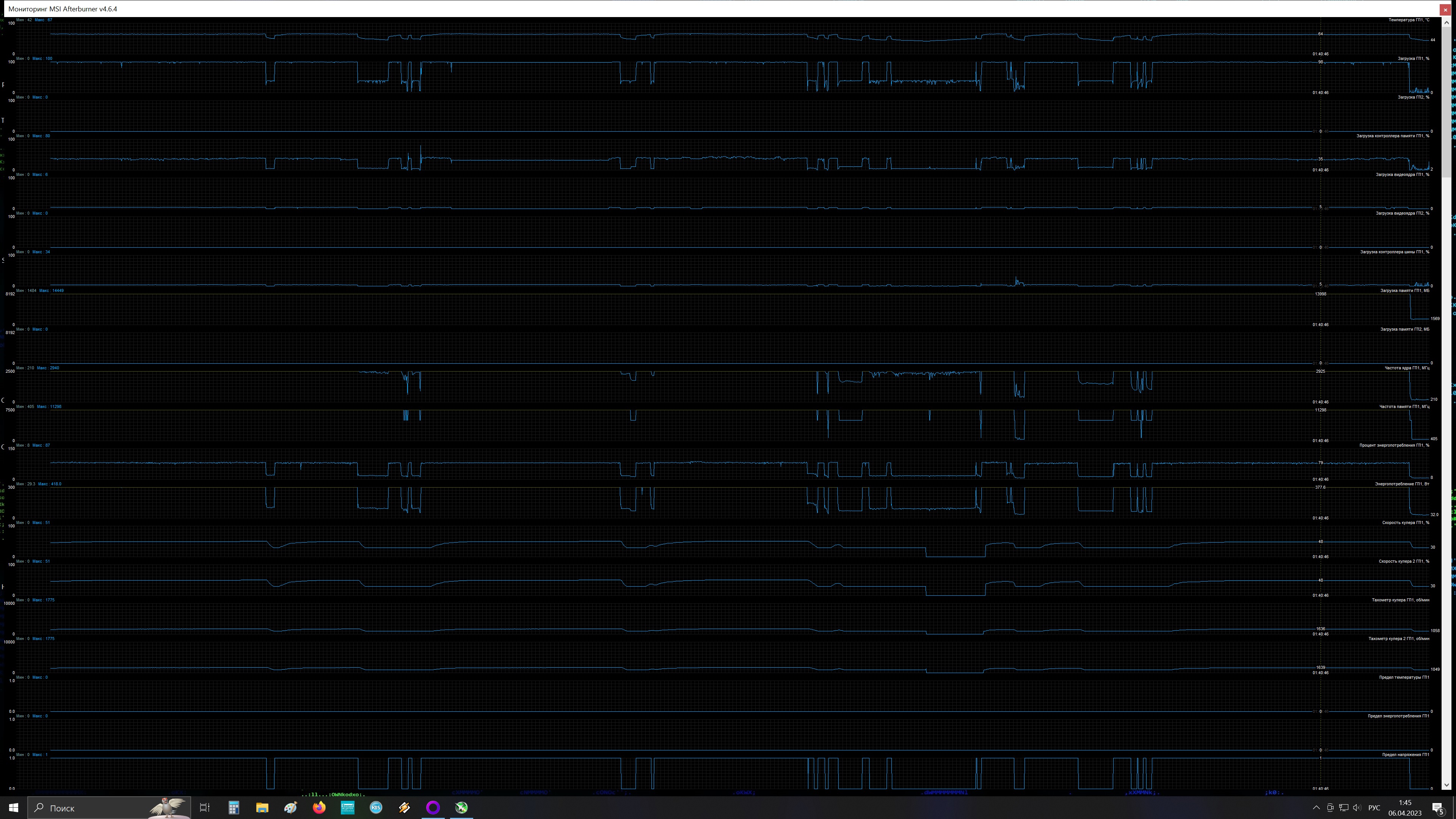Viewport: 1456px width, 819px height.
Task: Launch Calculator from the taskbar
Action: coord(234,808)
